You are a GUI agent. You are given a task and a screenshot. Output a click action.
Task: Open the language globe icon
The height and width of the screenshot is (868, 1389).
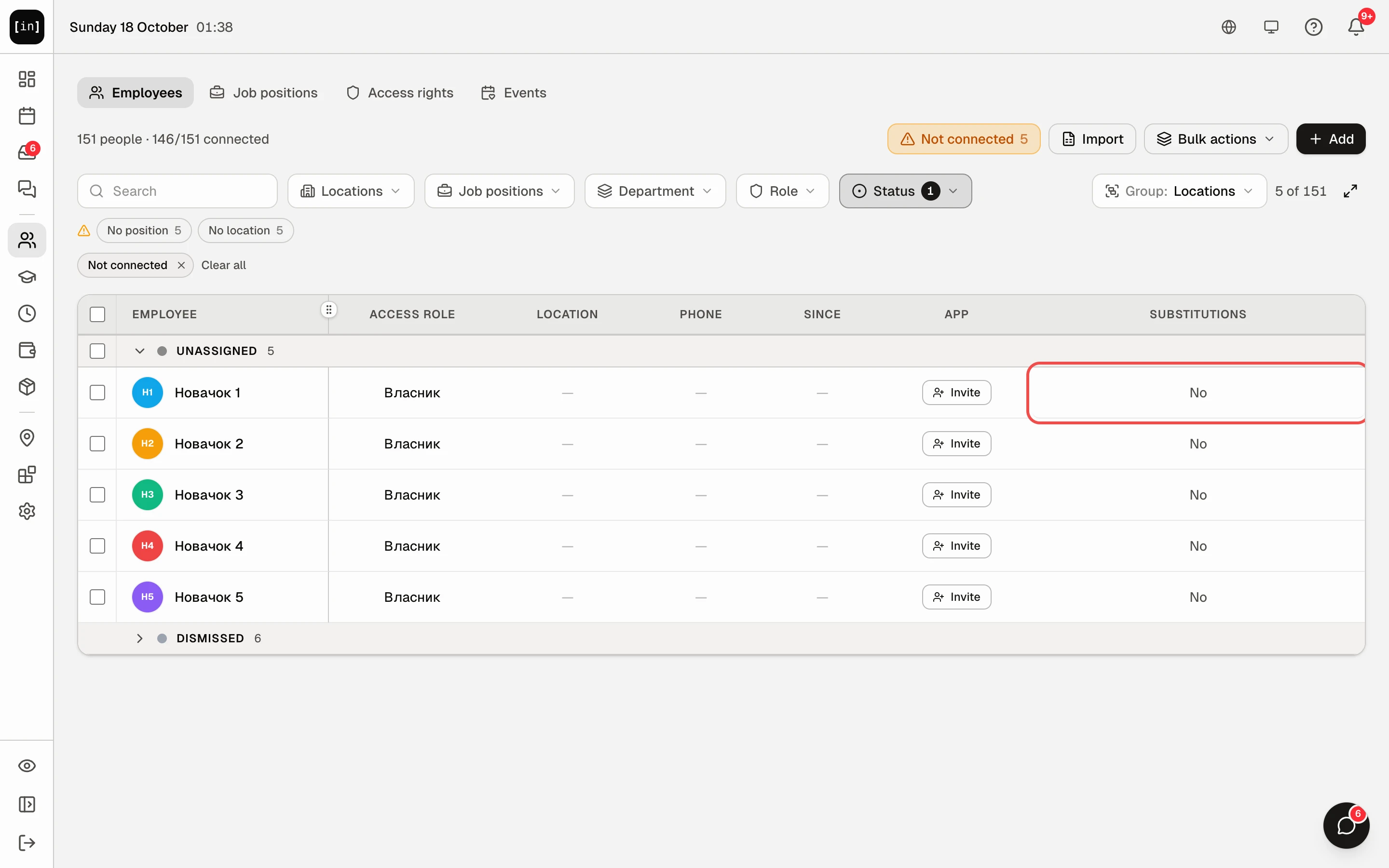[x=1229, y=27]
